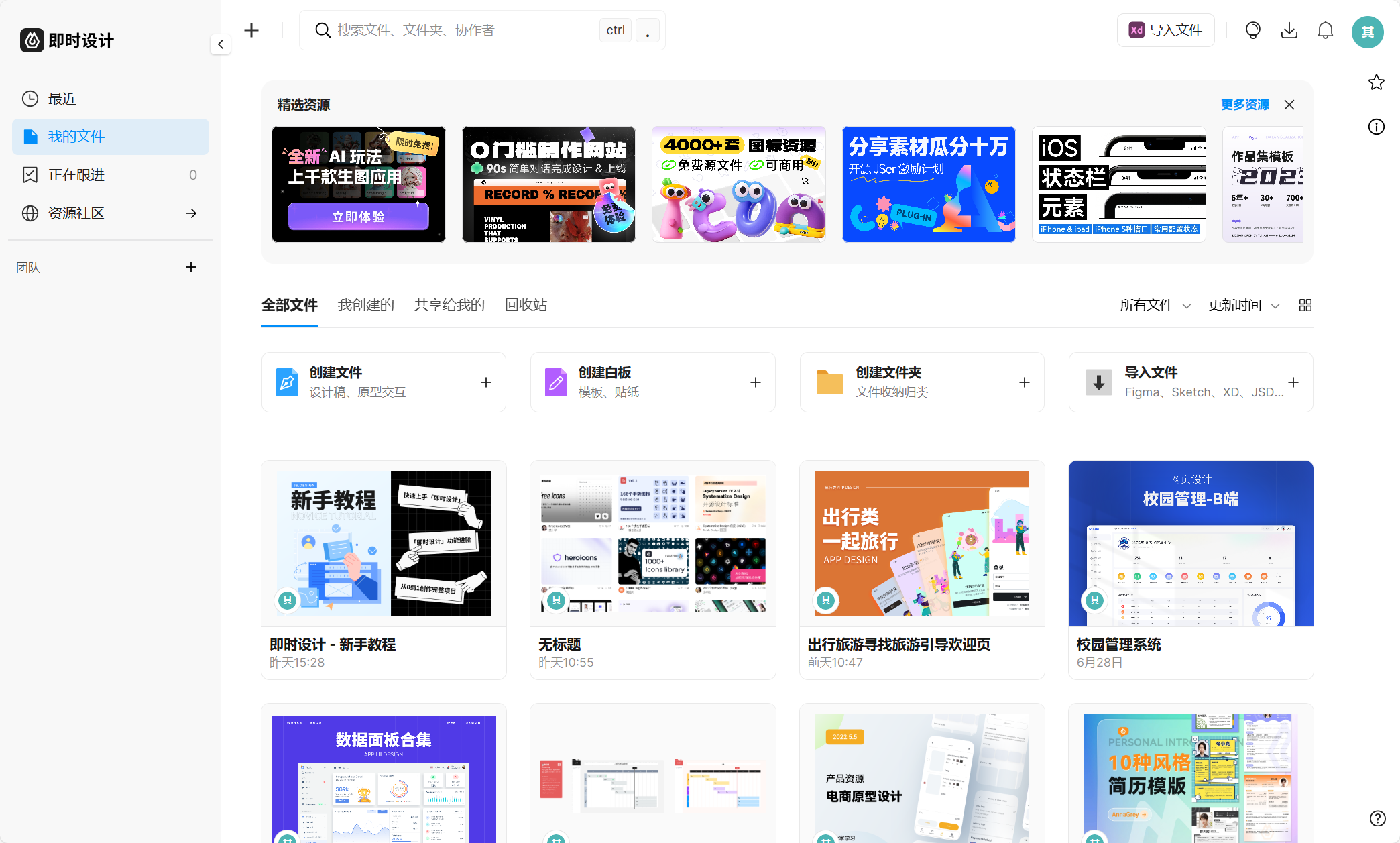The image size is (1400, 843).
Task: Open the 校园管理系统 file thumbnail
Action: (x=1191, y=543)
